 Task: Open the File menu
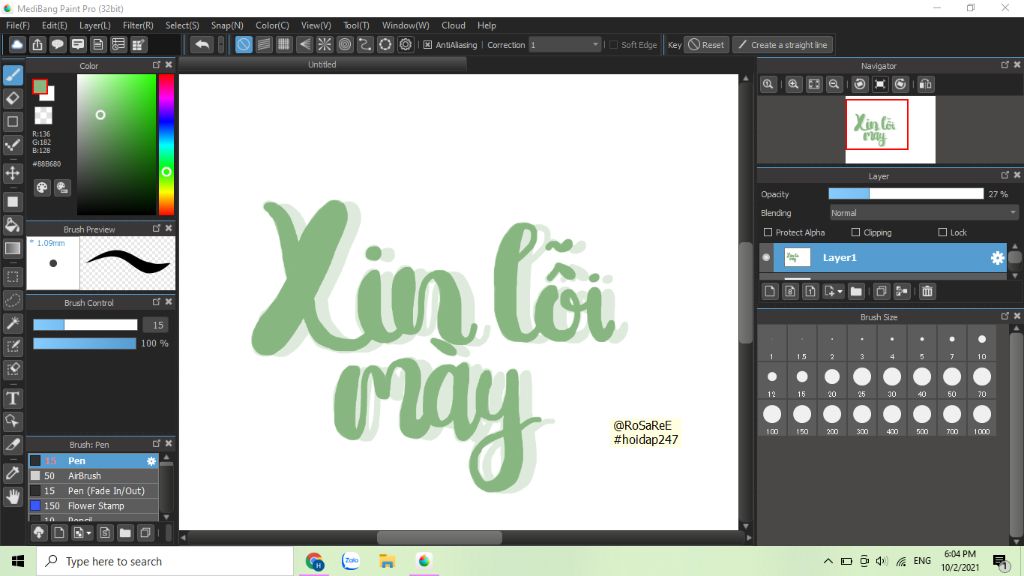click(18, 25)
